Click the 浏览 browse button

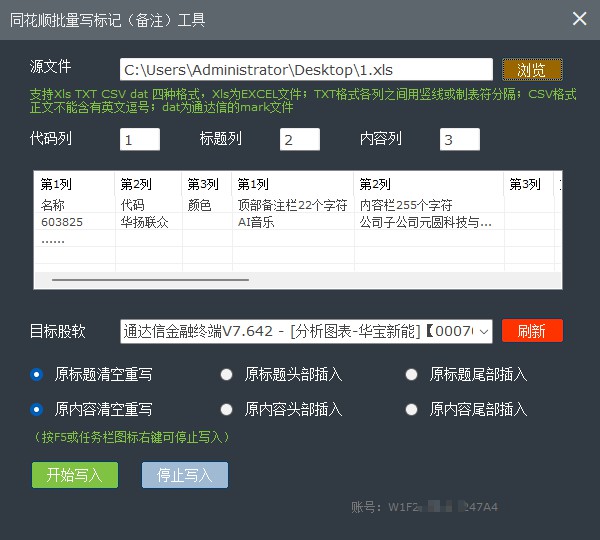tap(532, 69)
